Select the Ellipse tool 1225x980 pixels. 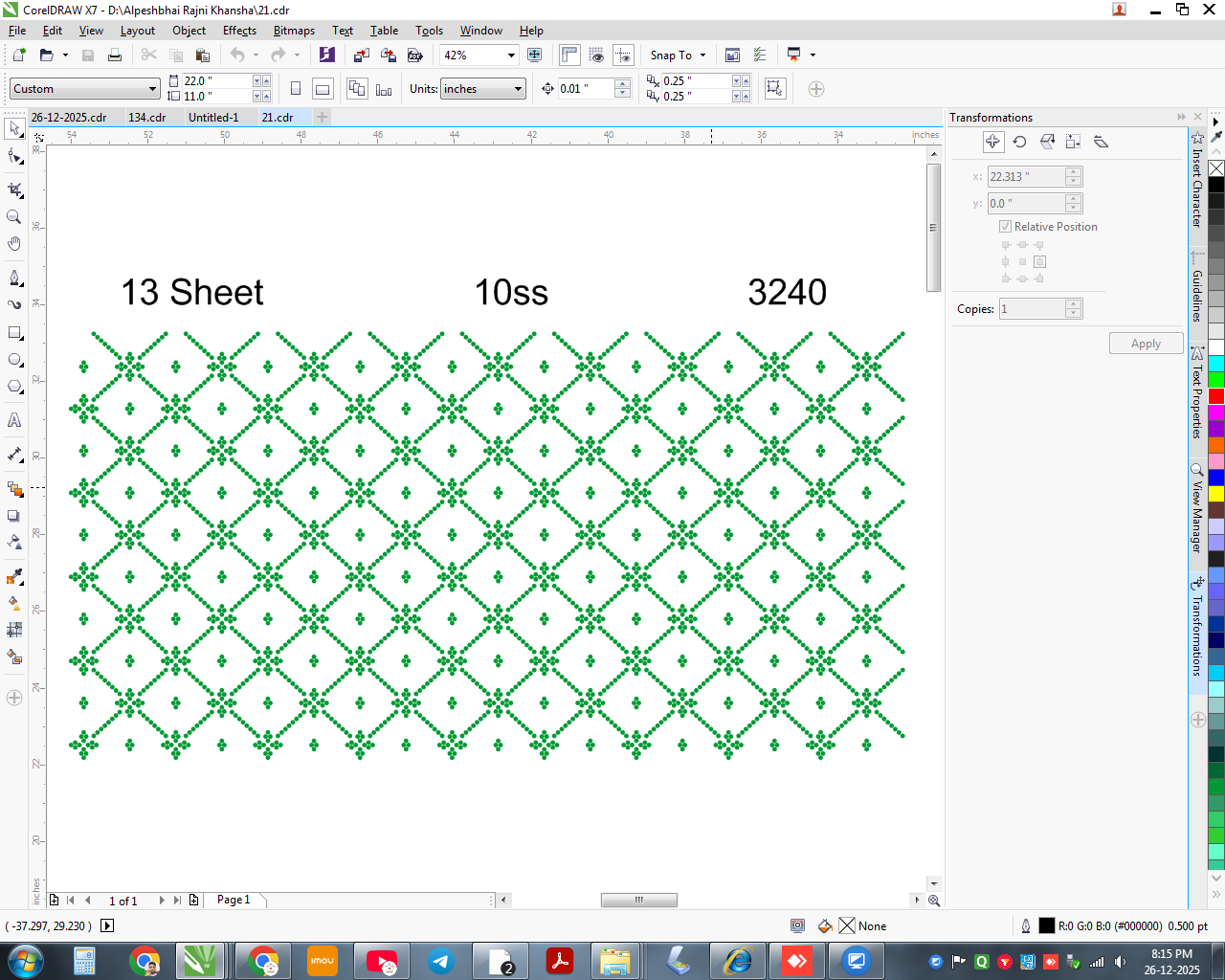point(14,360)
